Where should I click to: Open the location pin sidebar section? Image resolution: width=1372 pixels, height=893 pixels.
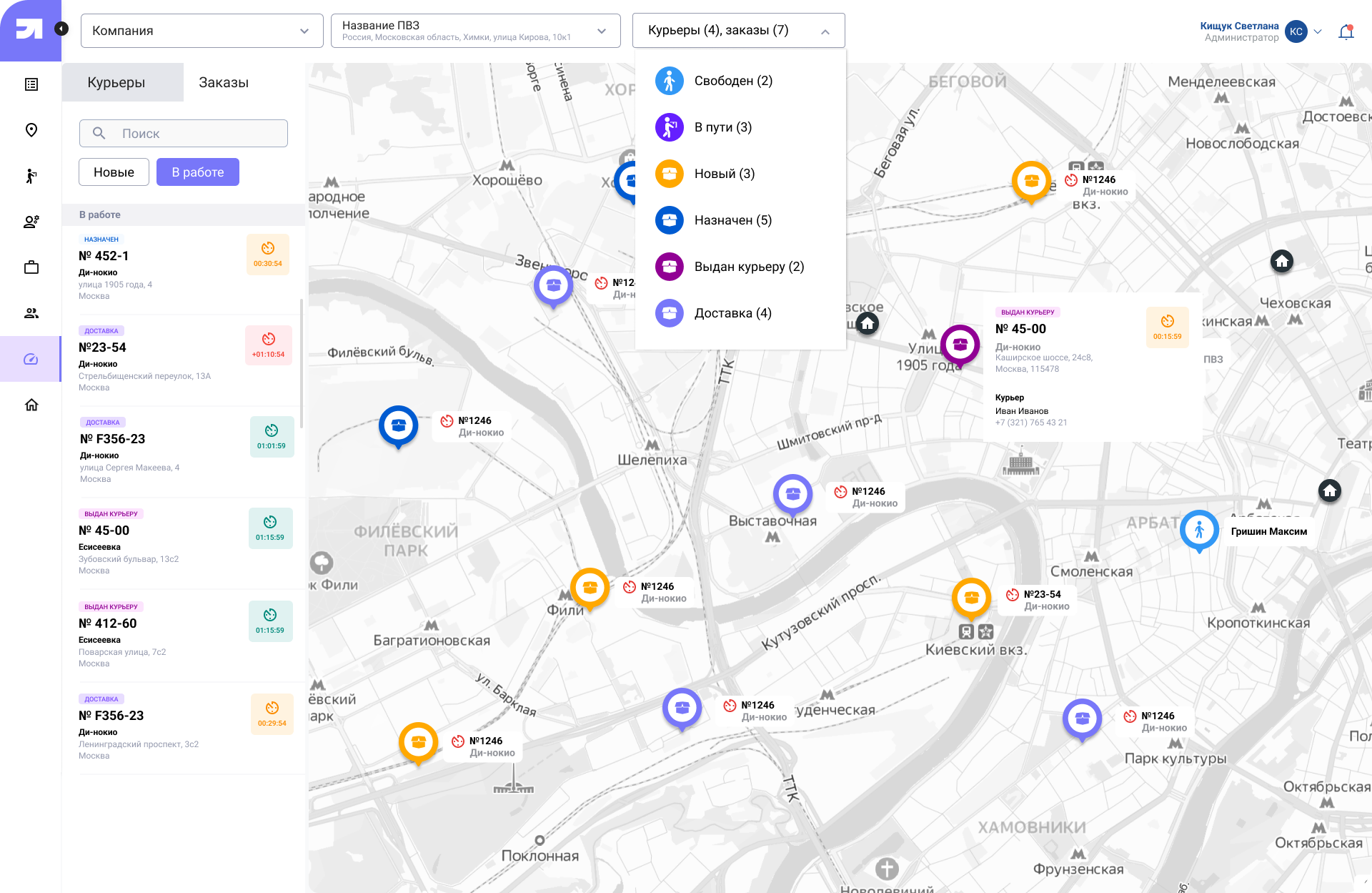[x=31, y=130]
